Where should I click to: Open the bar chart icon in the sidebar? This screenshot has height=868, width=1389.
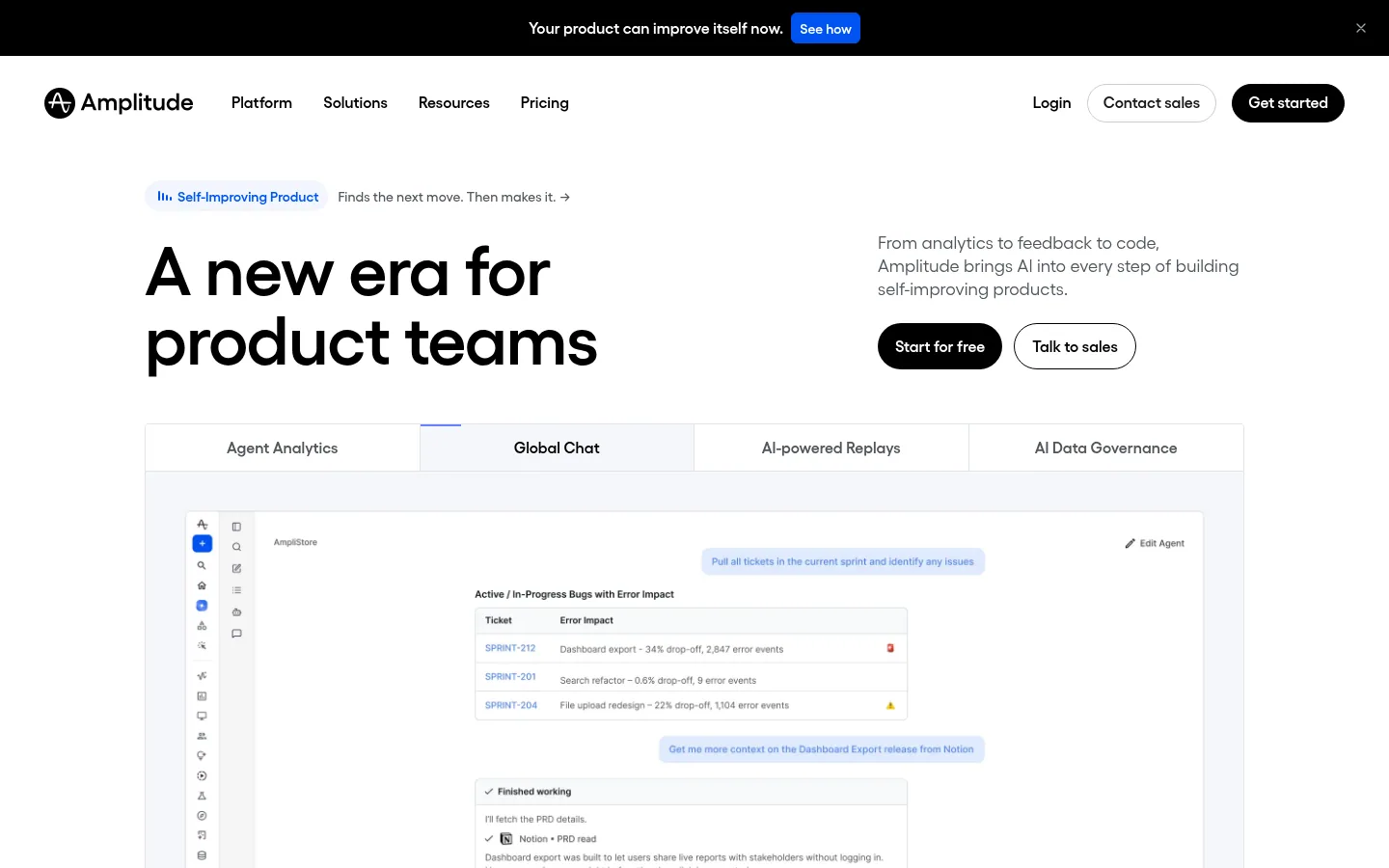[x=202, y=696]
